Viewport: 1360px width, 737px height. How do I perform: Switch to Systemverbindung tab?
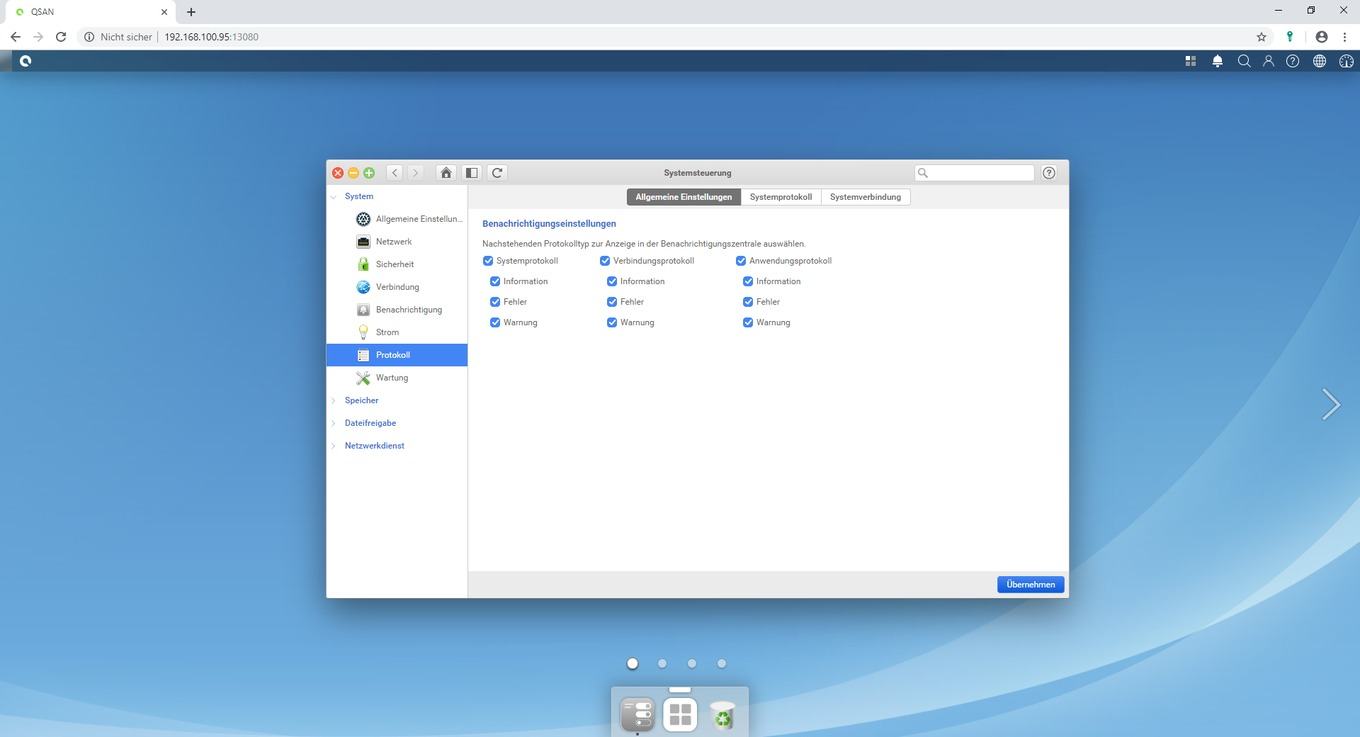click(865, 197)
